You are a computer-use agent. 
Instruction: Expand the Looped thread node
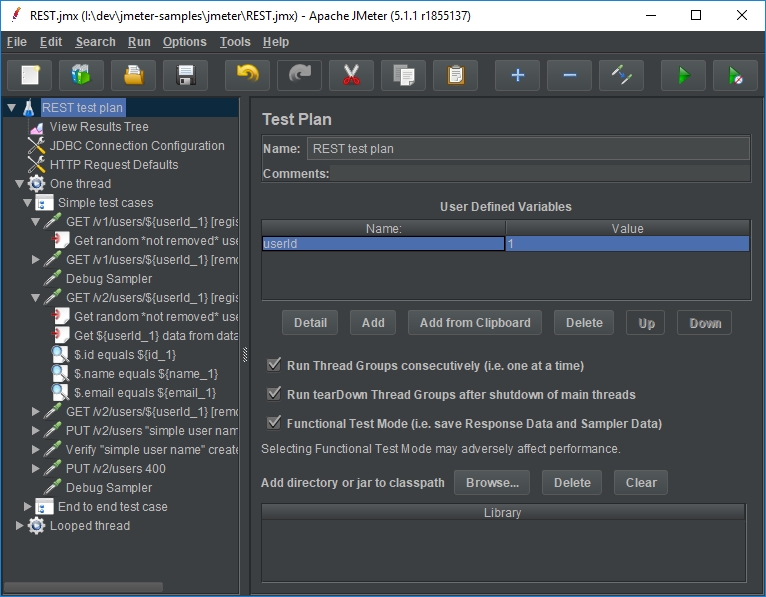20,526
